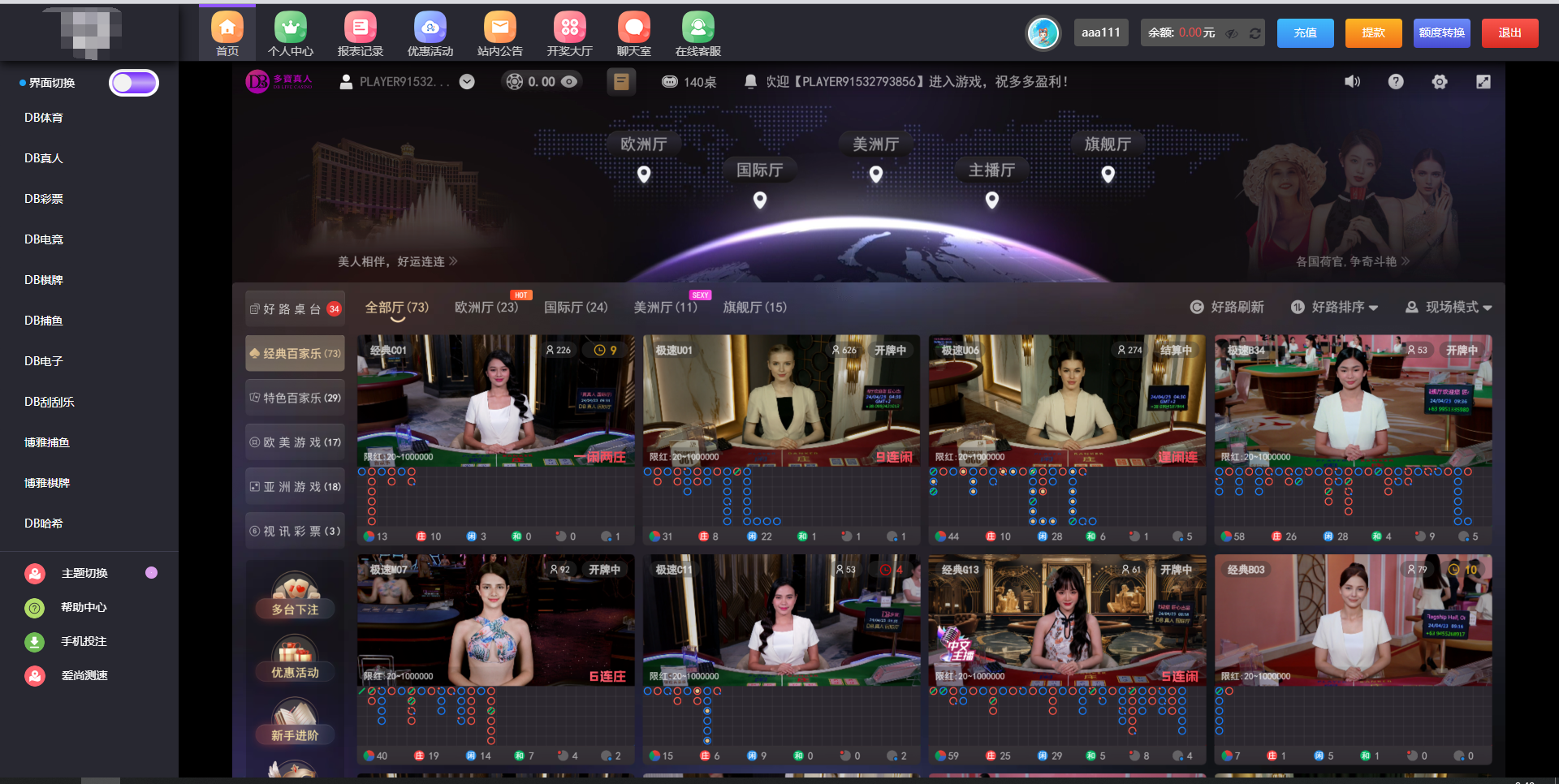This screenshot has width=1559, height=784.
Task: Switch to the 欧洲厅 (23) tab
Action: 486,308
